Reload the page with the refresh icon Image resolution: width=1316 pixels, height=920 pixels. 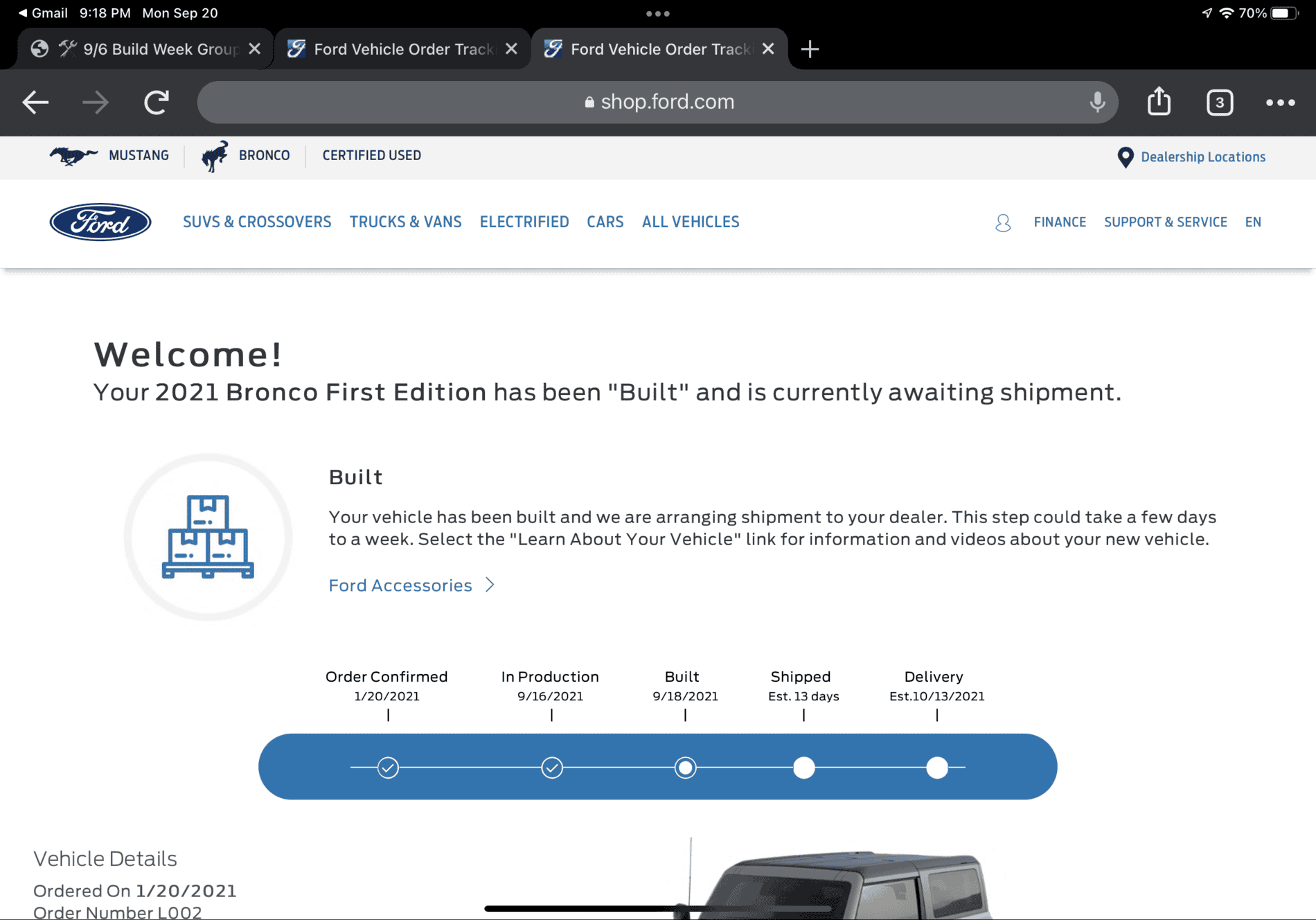click(x=157, y=103)
